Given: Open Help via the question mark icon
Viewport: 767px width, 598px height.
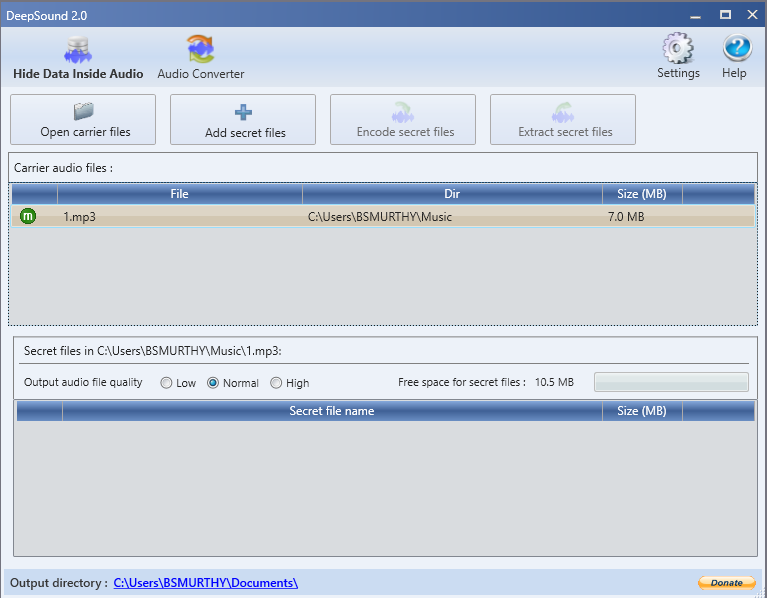Looking at the screenshot, I should (x=737, y=48).
